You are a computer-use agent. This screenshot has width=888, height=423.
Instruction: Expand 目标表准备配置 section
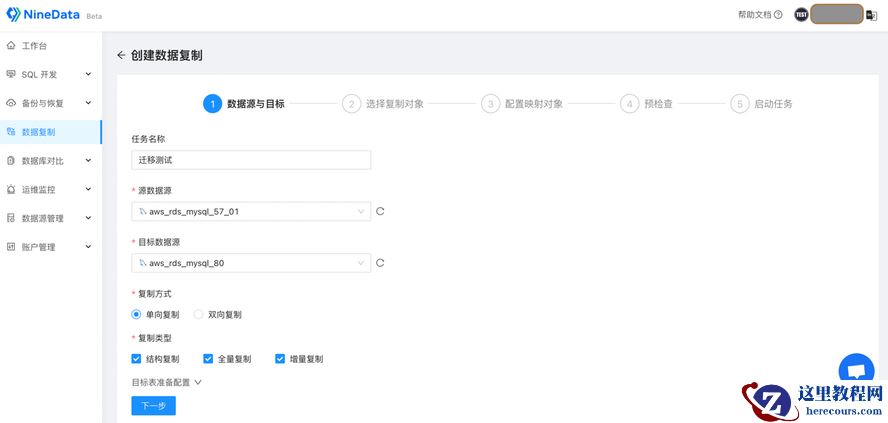coord(167,382)
